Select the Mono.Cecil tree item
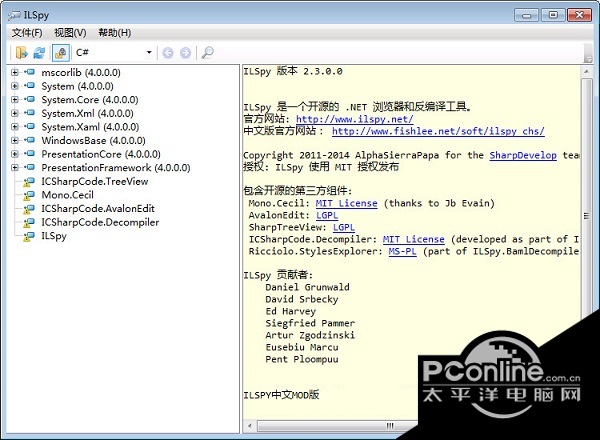 (x=67, y=195)
